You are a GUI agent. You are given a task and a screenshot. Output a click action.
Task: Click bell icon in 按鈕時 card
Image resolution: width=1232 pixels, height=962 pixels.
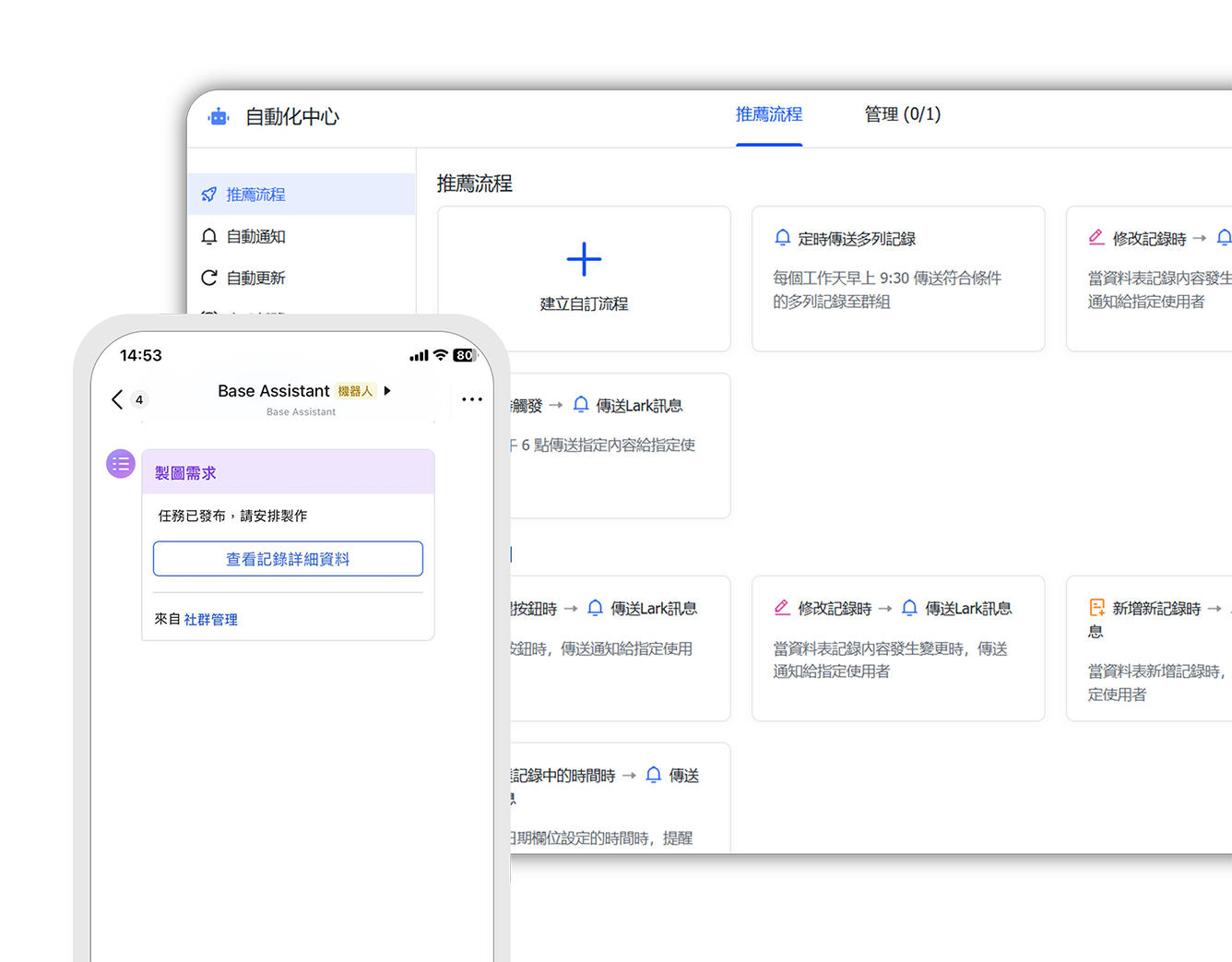click(x=596, y=608)
